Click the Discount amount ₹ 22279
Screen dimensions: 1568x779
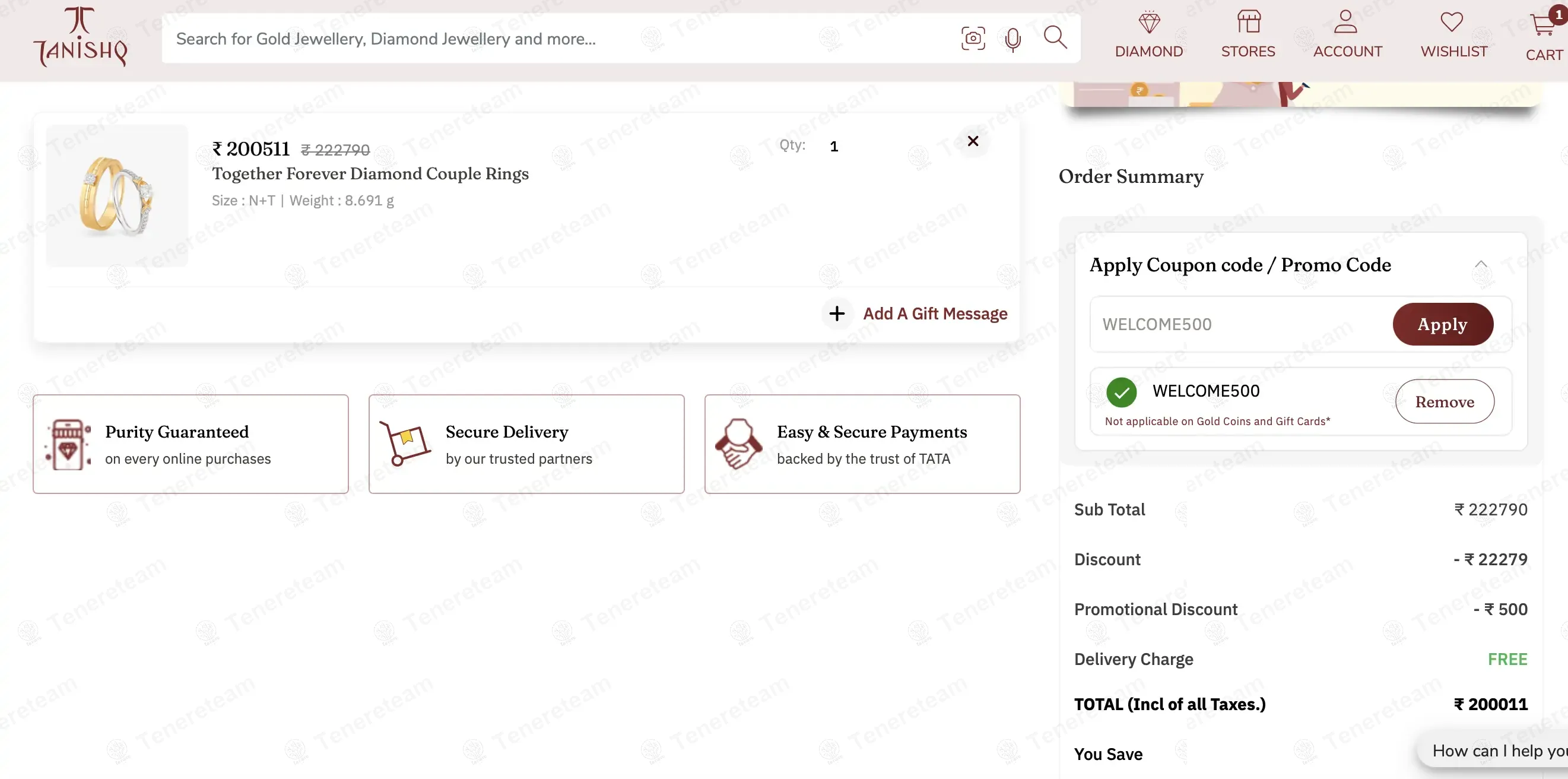(1491, 560)
